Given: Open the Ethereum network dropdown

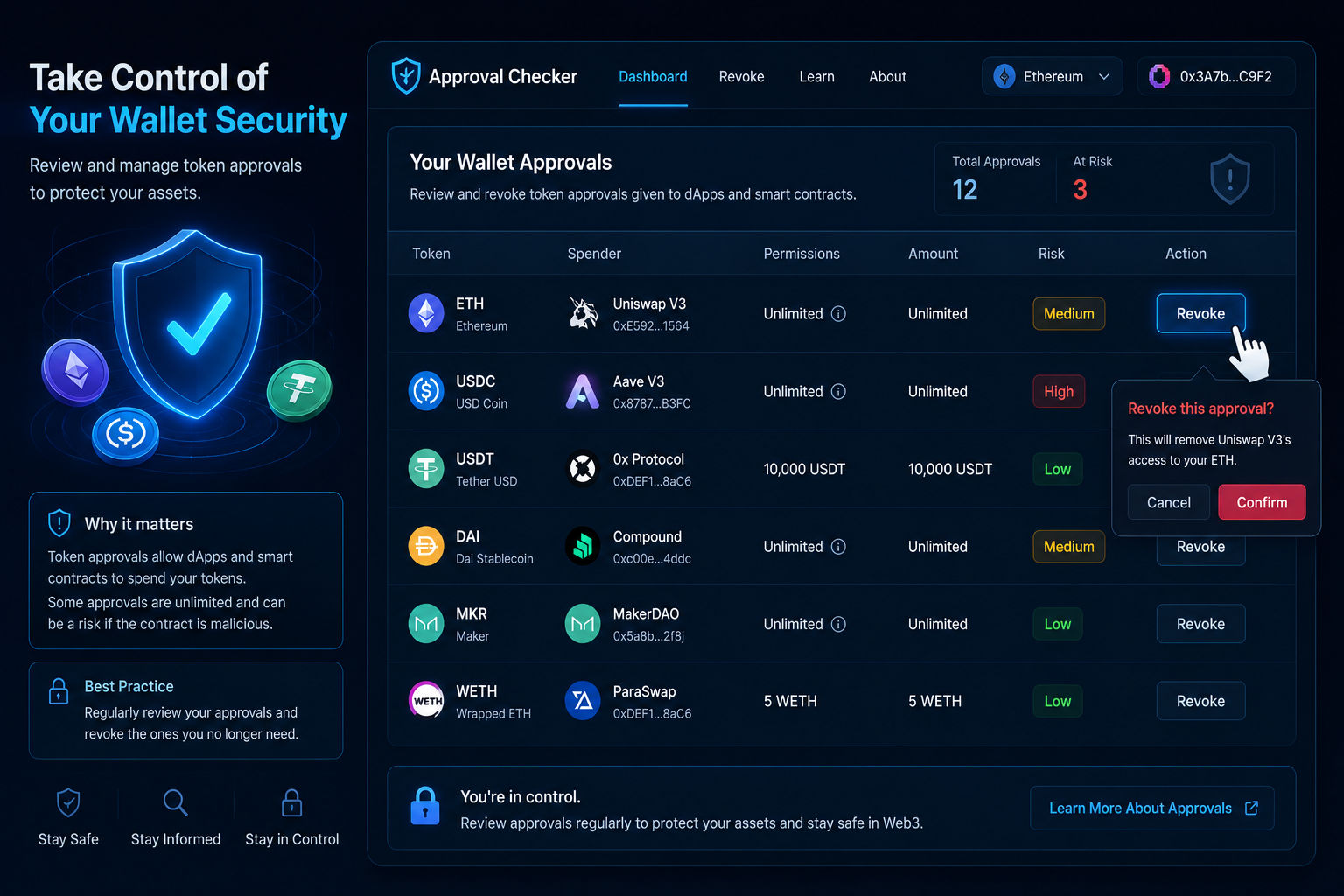Looking at the screenshot, I should tap(1052, 76).
